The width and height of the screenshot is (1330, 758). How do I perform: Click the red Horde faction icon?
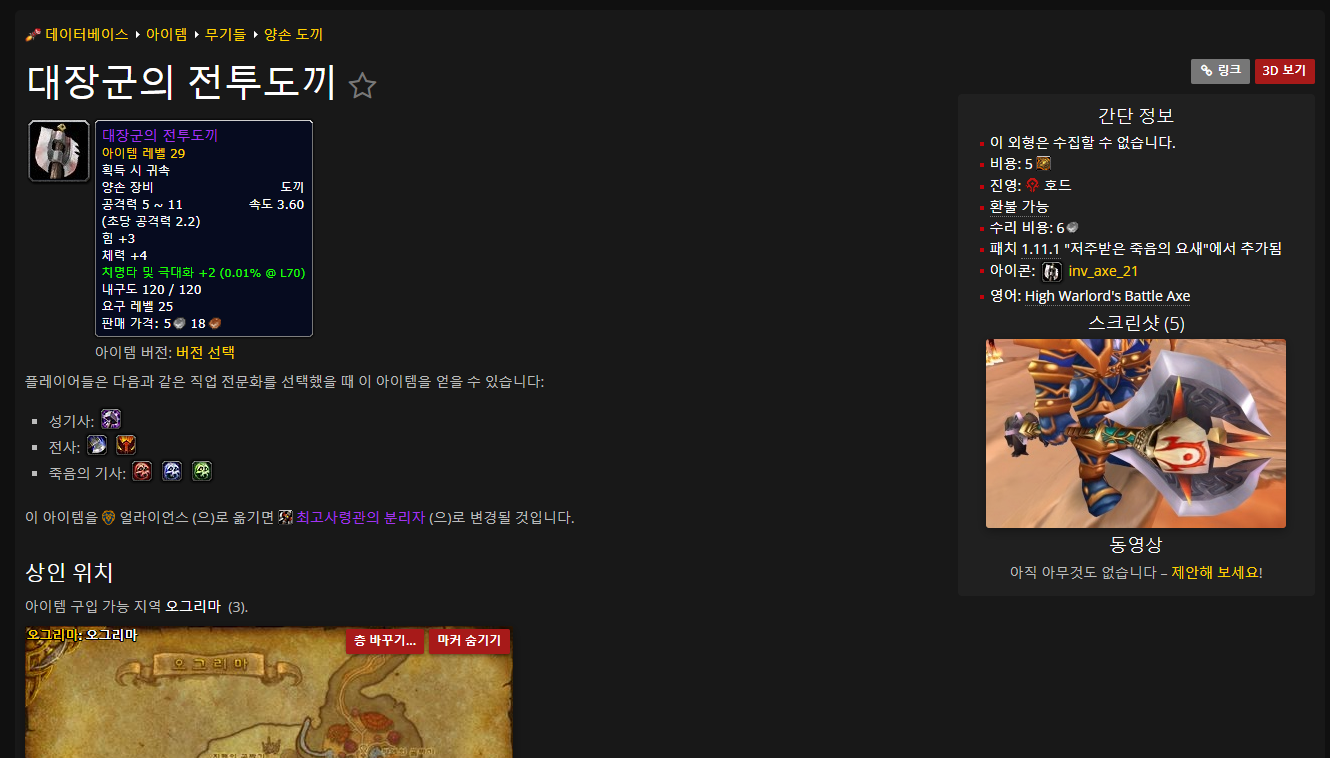coord(1033,185)
